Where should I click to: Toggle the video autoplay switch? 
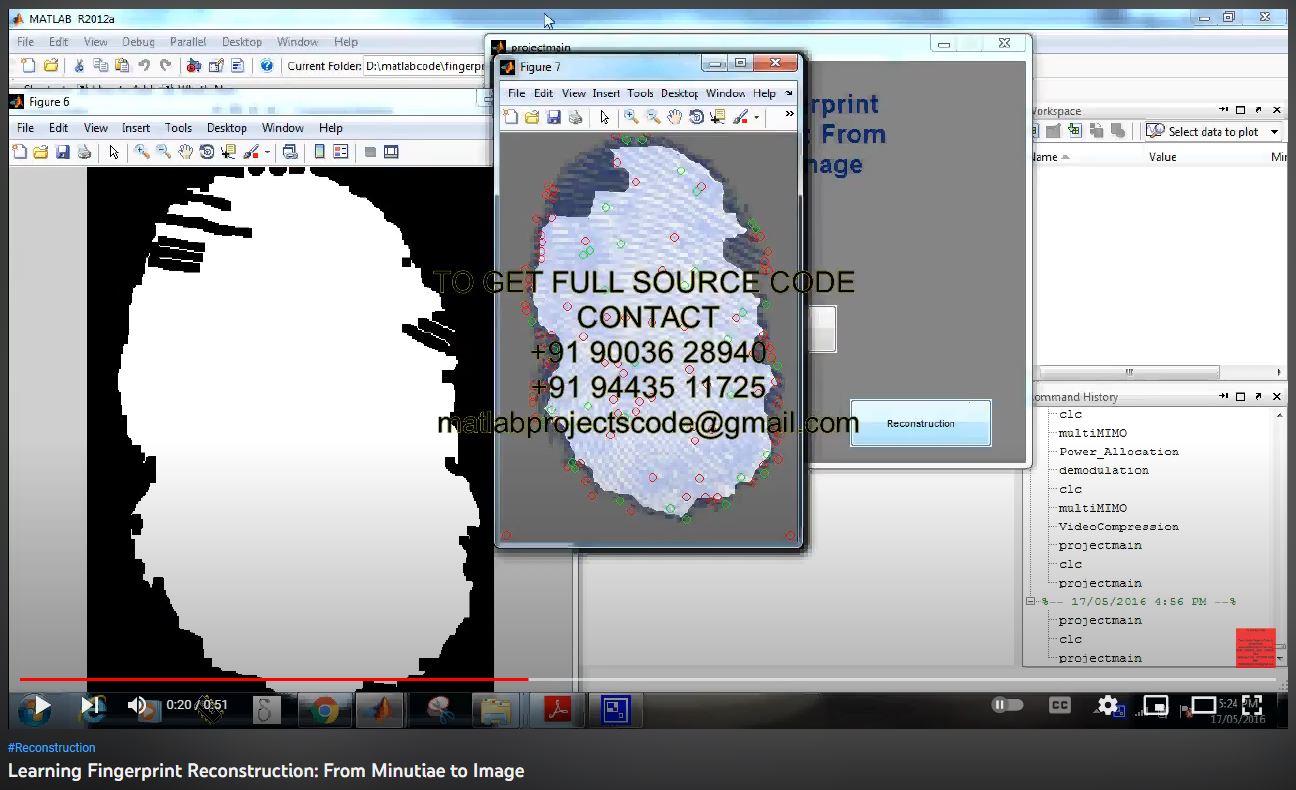click(1007, 705)
